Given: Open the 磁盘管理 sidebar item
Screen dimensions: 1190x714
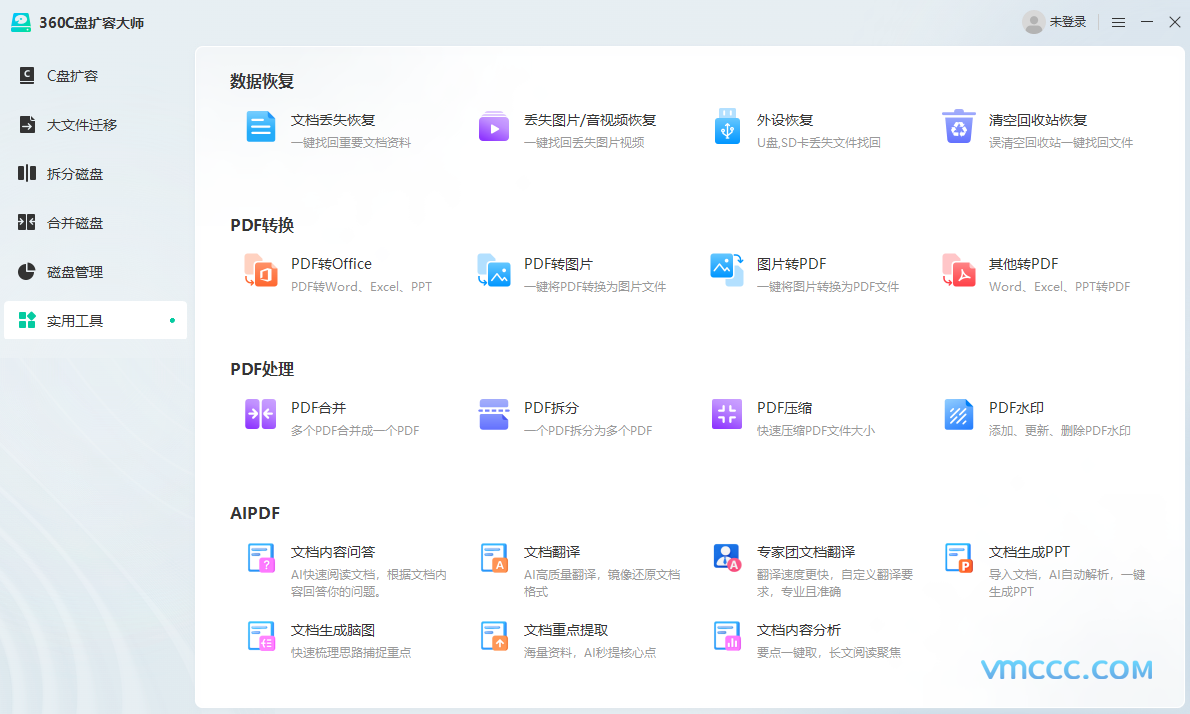Looking at the screenshot, I should coord(74,272).
